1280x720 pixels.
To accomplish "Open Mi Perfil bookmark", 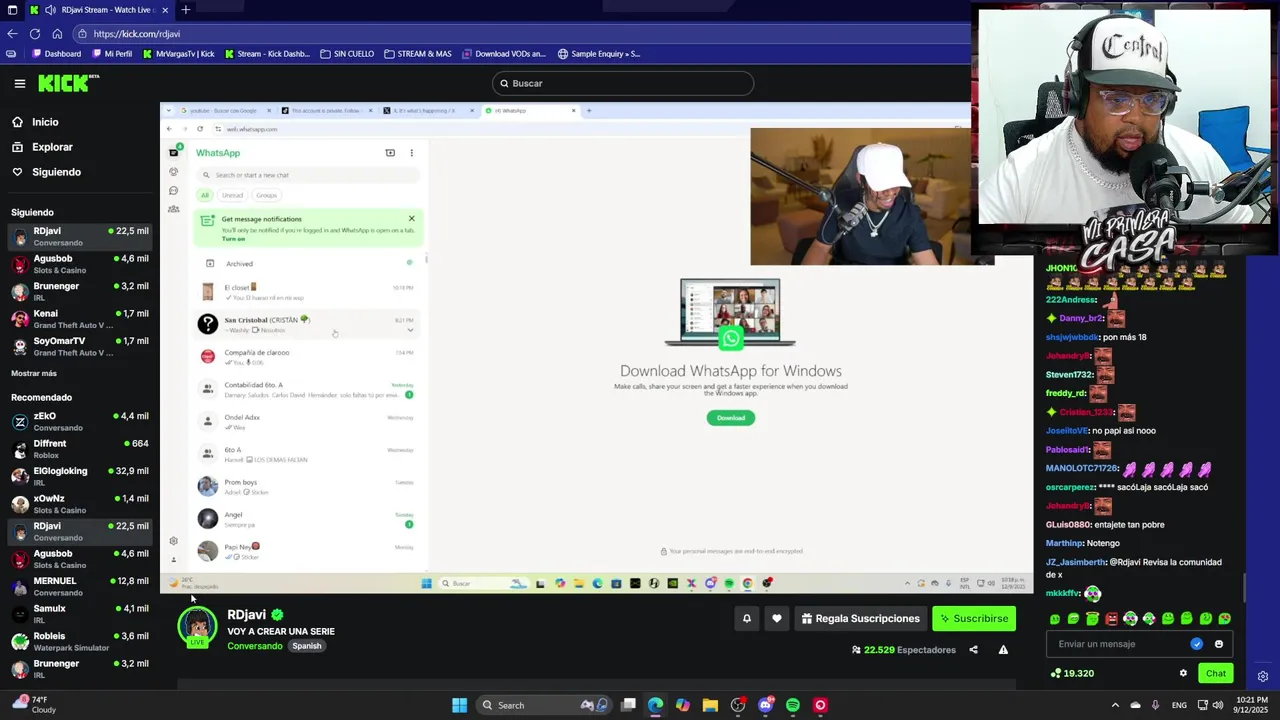I will (112, 54).
